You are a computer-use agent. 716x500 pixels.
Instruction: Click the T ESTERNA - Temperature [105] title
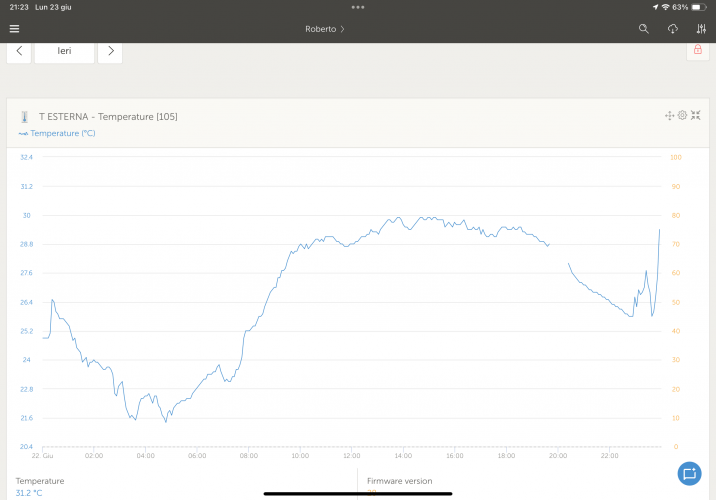108,117
